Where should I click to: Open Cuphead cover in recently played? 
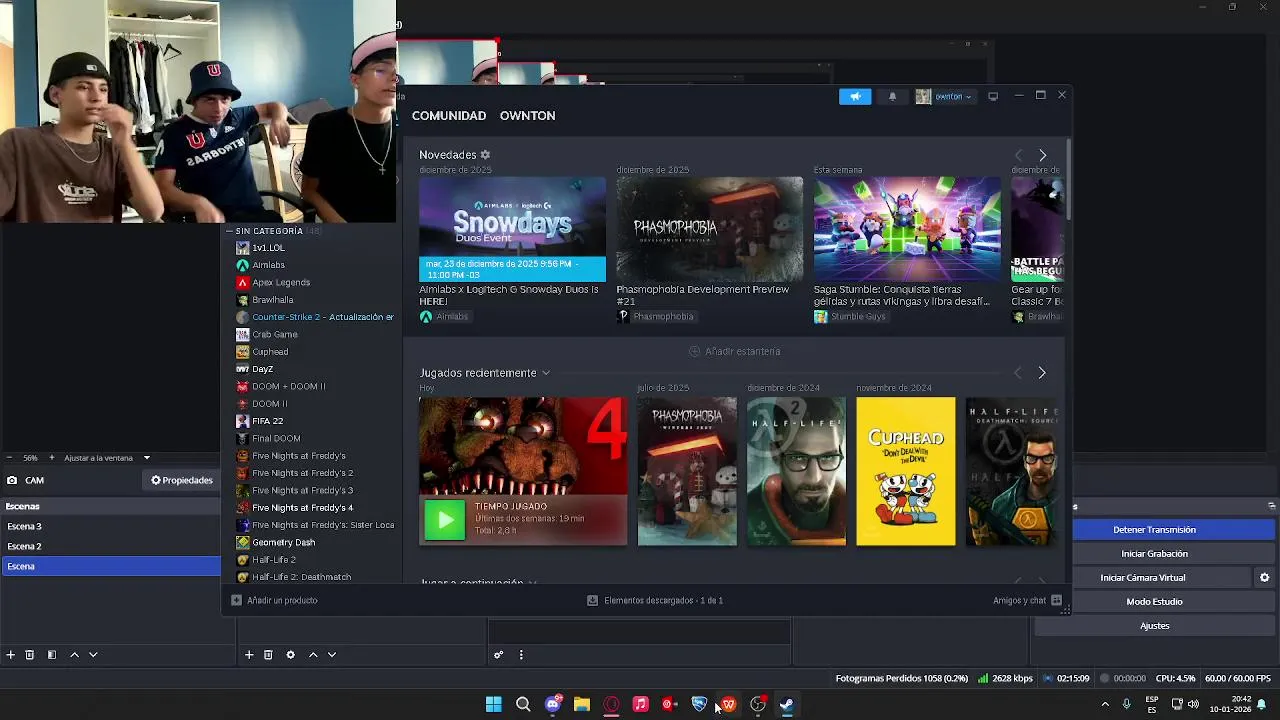(906, 472)
